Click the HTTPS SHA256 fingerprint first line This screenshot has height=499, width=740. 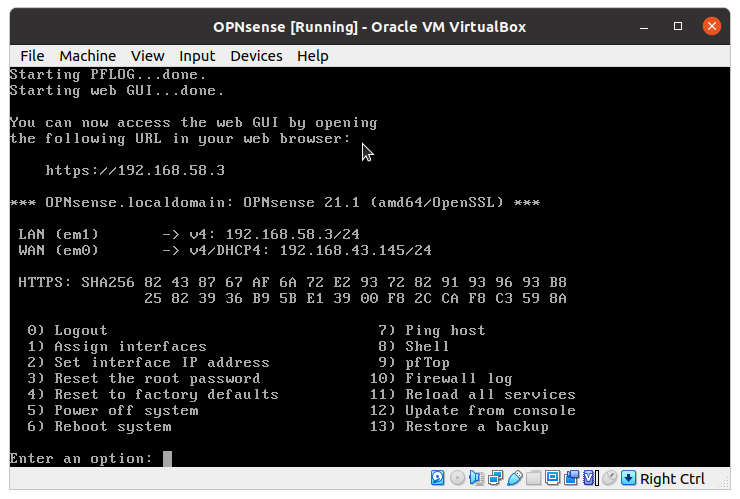click(x=292, y=282)
